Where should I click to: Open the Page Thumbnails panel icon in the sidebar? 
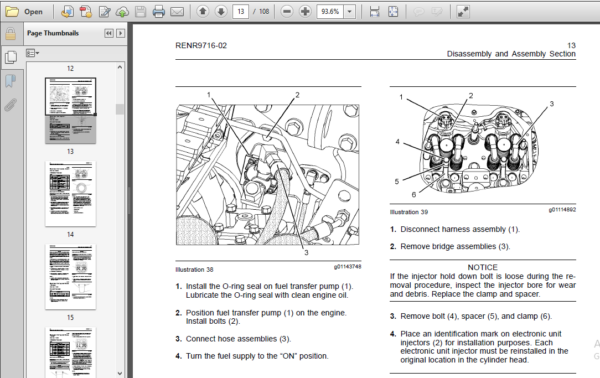[x=11, y=57]
